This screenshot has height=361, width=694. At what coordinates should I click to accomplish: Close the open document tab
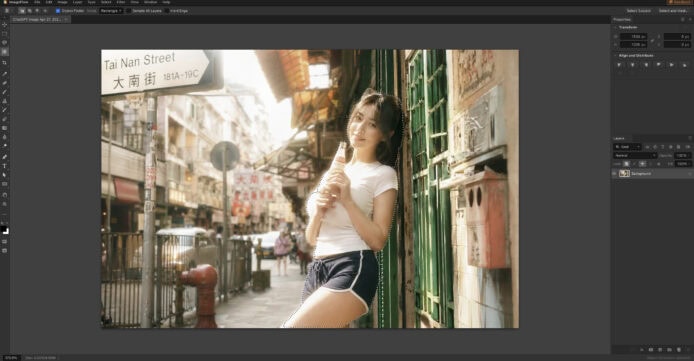(x=66, y=19)
